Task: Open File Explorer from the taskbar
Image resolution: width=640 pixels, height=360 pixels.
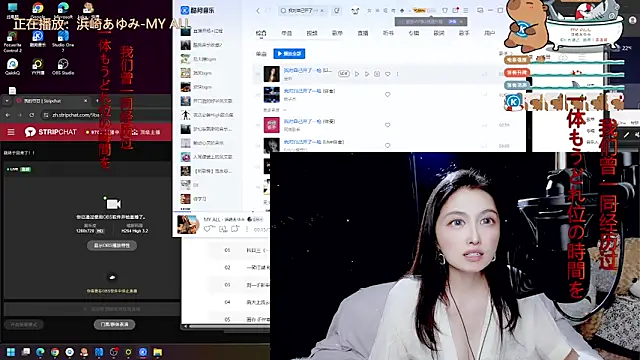Action: (158, 352)
